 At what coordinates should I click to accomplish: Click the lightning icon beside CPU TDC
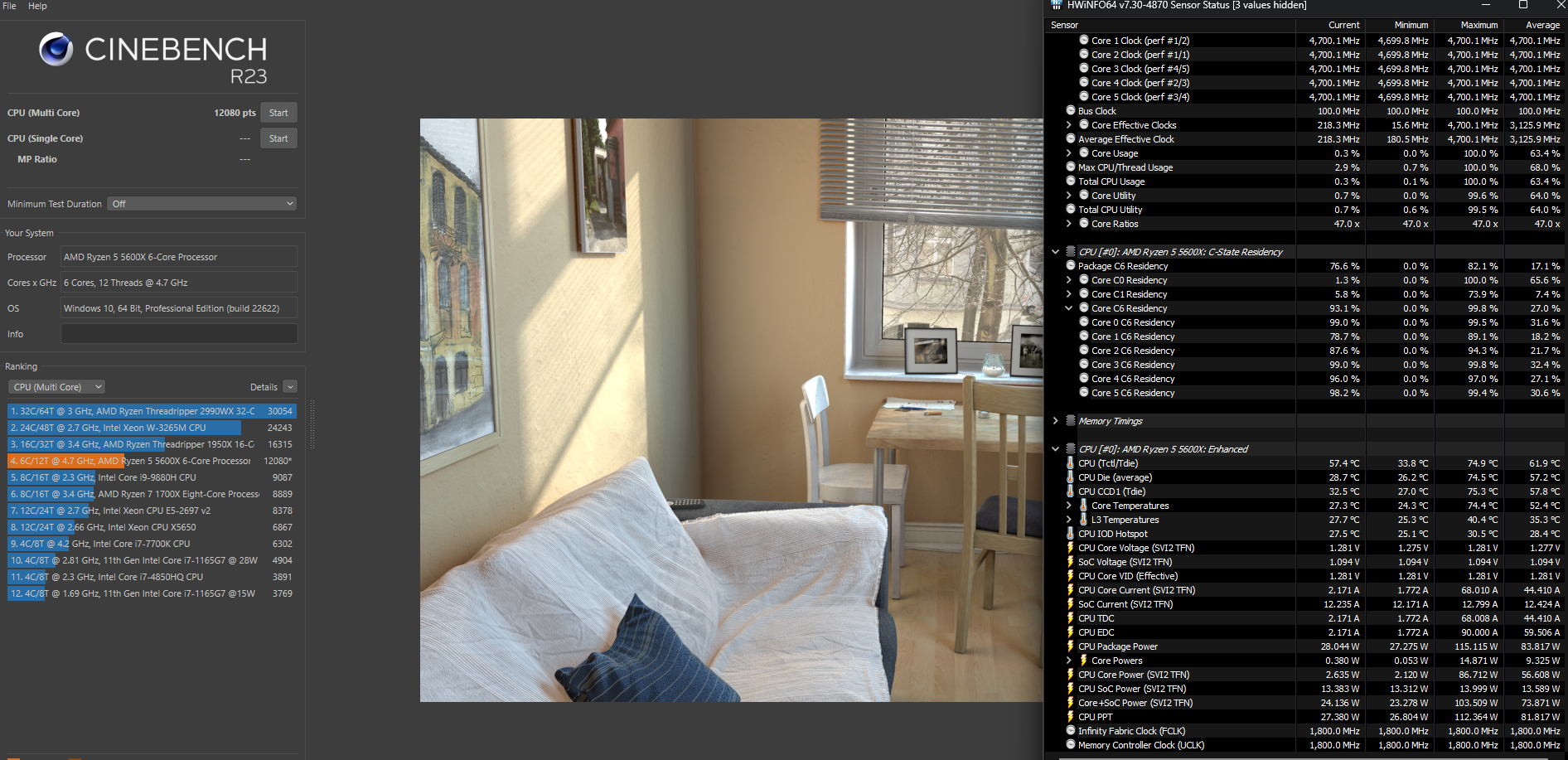[1071, 617]
